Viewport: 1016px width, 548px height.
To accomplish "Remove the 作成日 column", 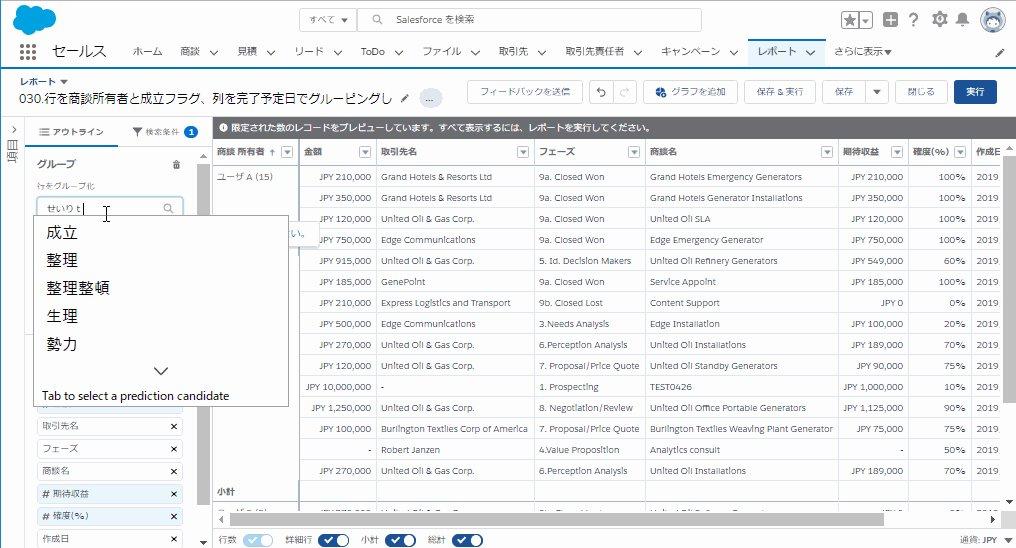I will 174,539.
